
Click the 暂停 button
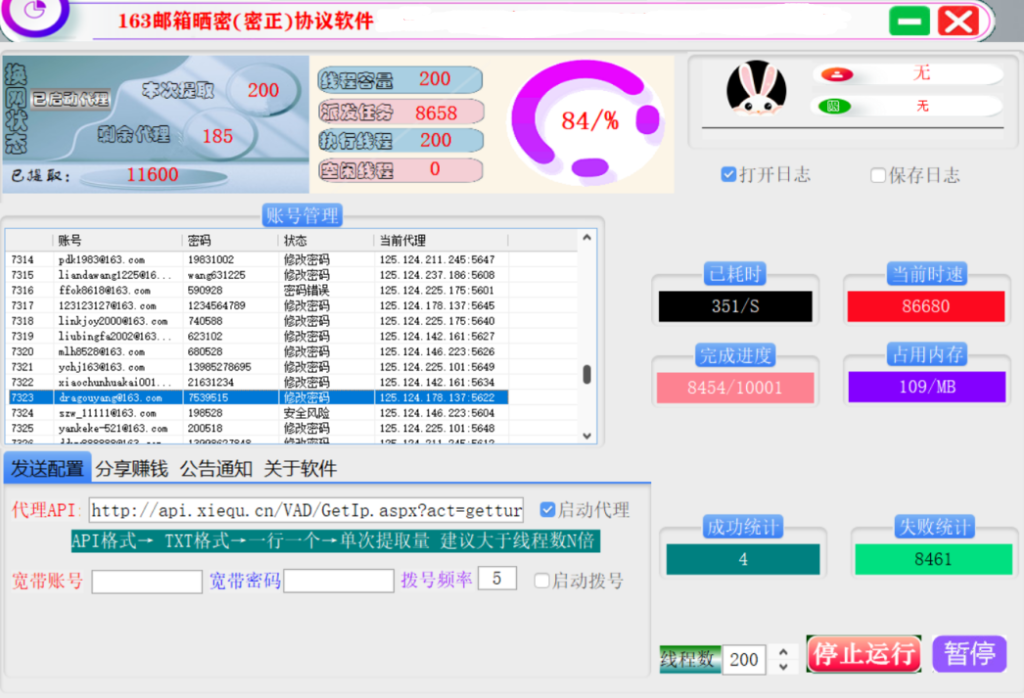coord(969,654)
